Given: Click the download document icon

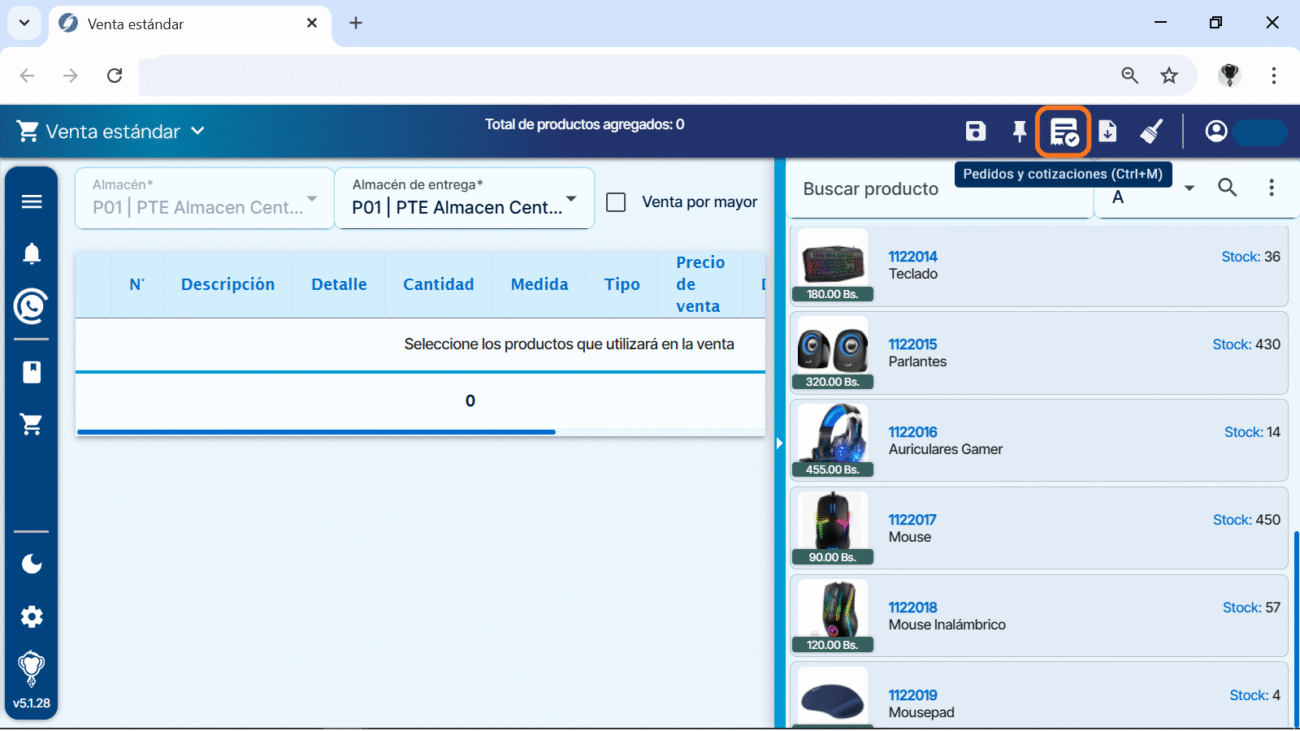Looking at the screenshot, I should pos(1107,131).
